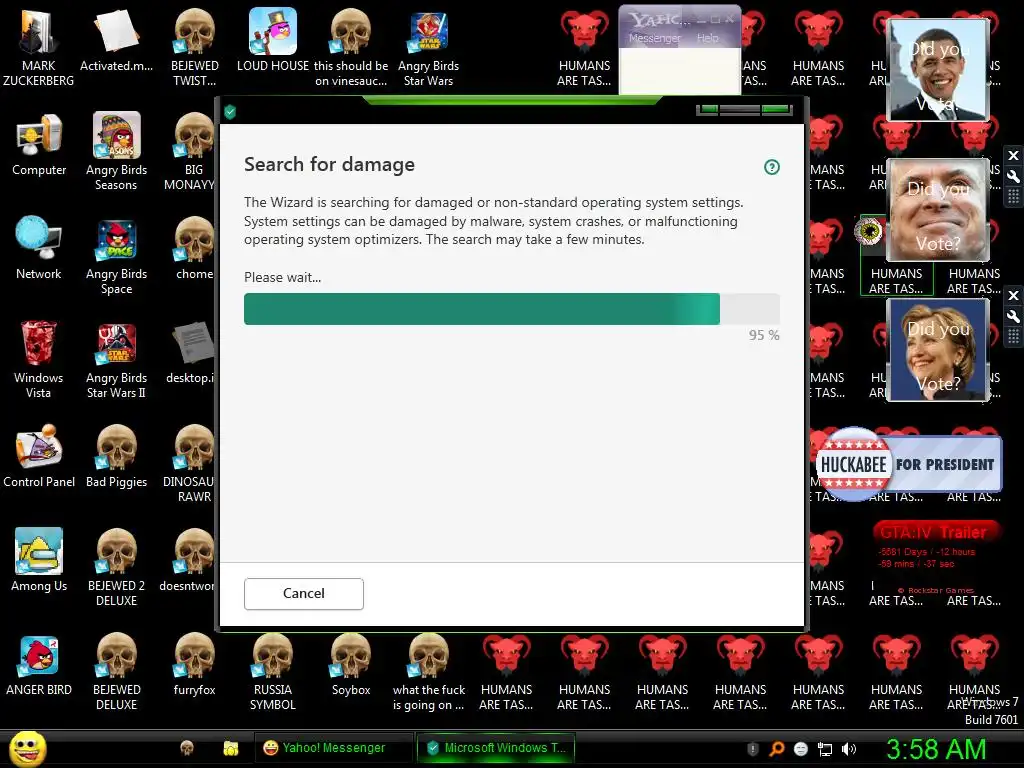The height and width of the screenshot is (768, 1024).
Task: Close the Hillary vote gadget
Action: [x=1013, y=296]
